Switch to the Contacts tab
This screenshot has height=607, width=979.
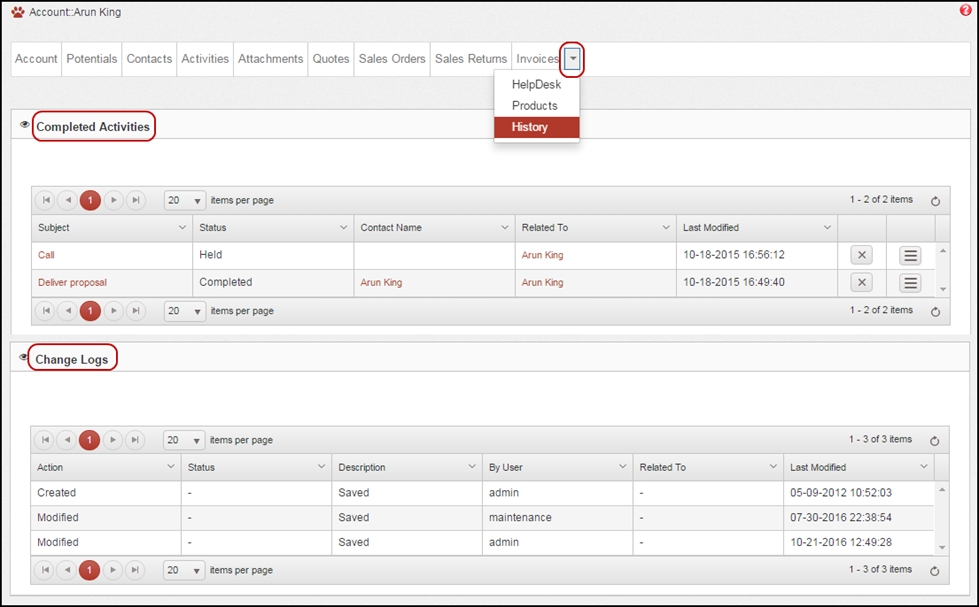pos(149,59)
